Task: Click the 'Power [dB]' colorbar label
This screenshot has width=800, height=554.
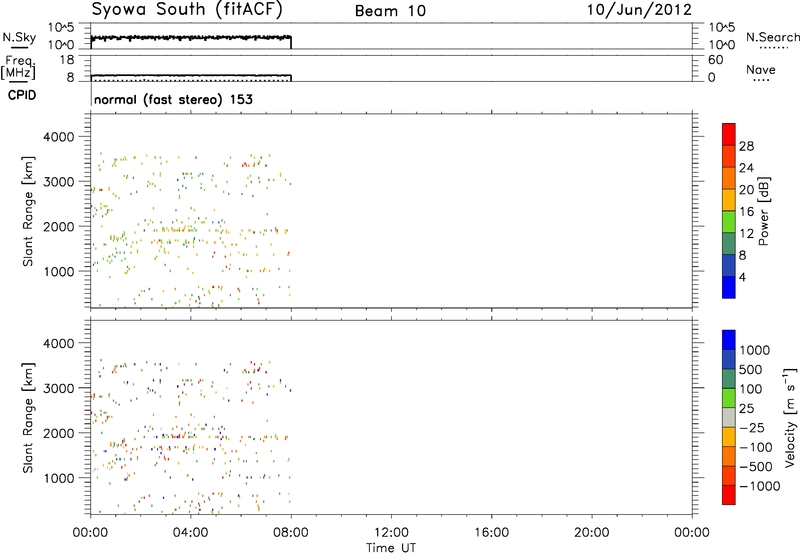Action: coord(763,211)
